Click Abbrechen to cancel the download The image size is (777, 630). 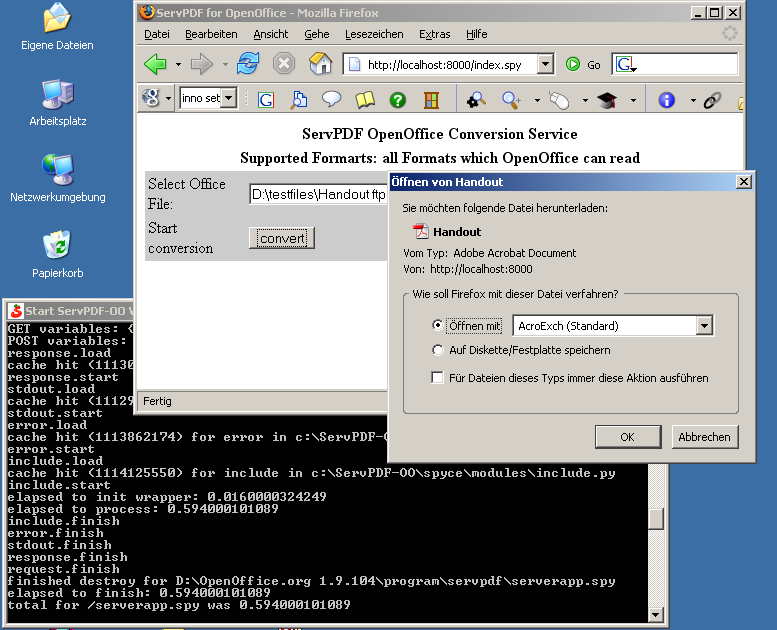[x=705, y=437]
